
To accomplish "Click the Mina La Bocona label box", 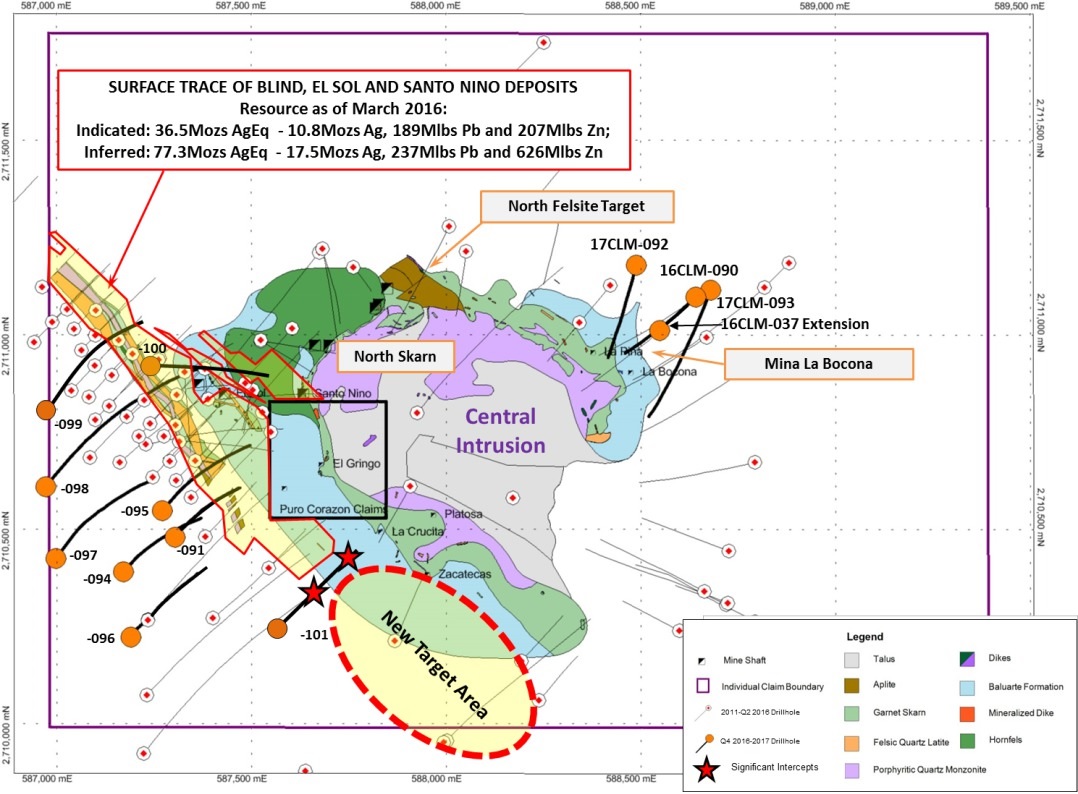I will (819, 364).
